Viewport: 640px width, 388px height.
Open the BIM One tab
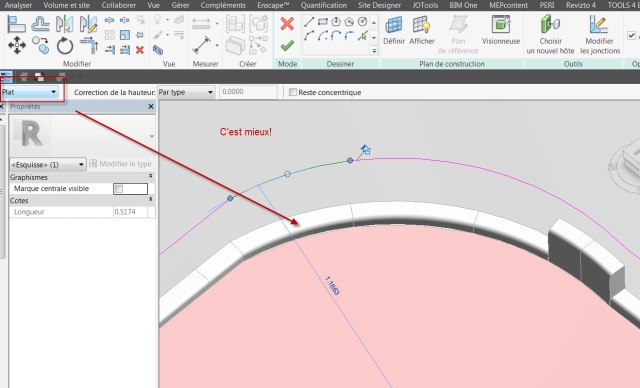pyautogui.click(x=463, y=5)
